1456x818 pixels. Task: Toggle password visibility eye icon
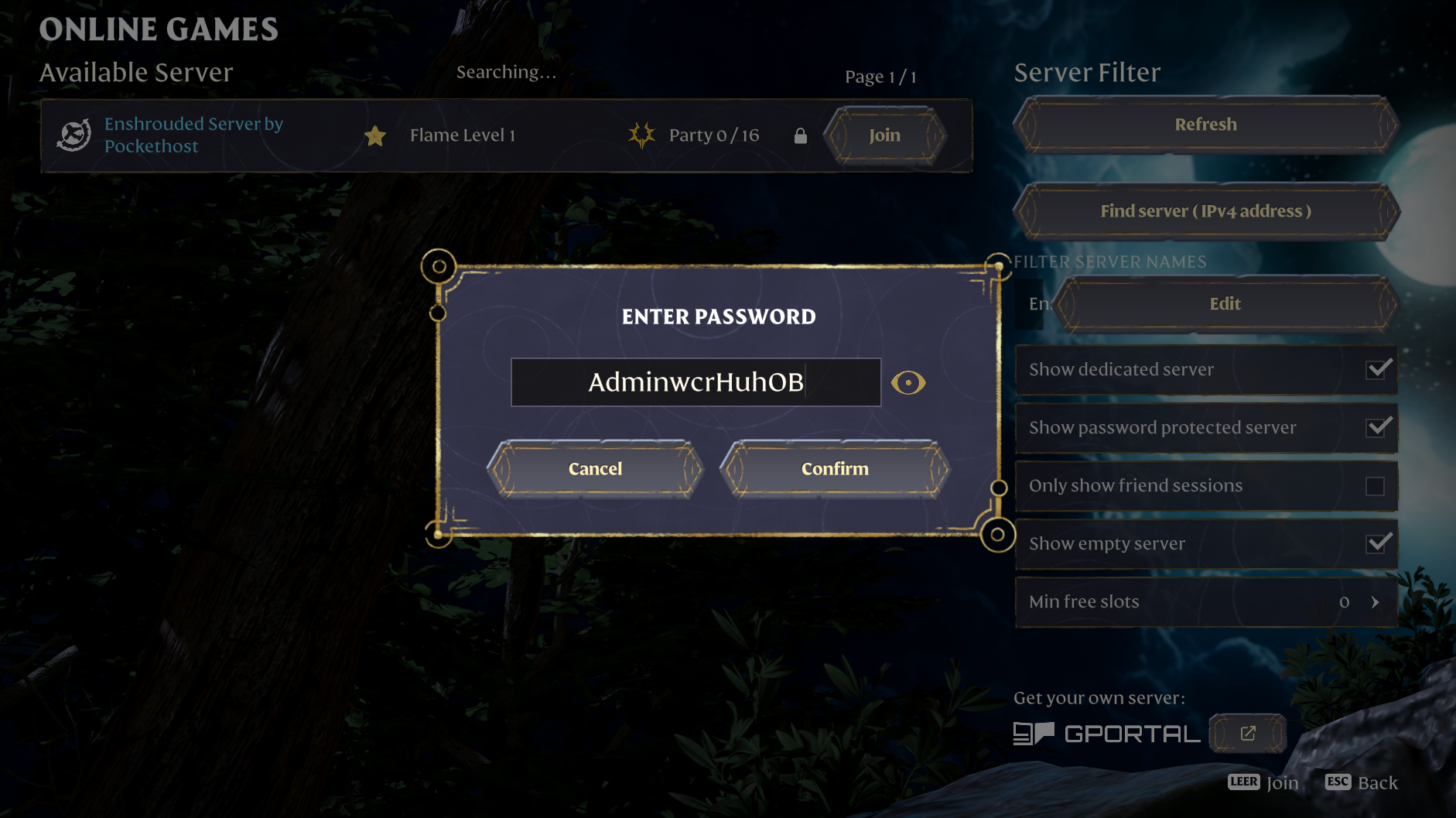click(908, 382)
